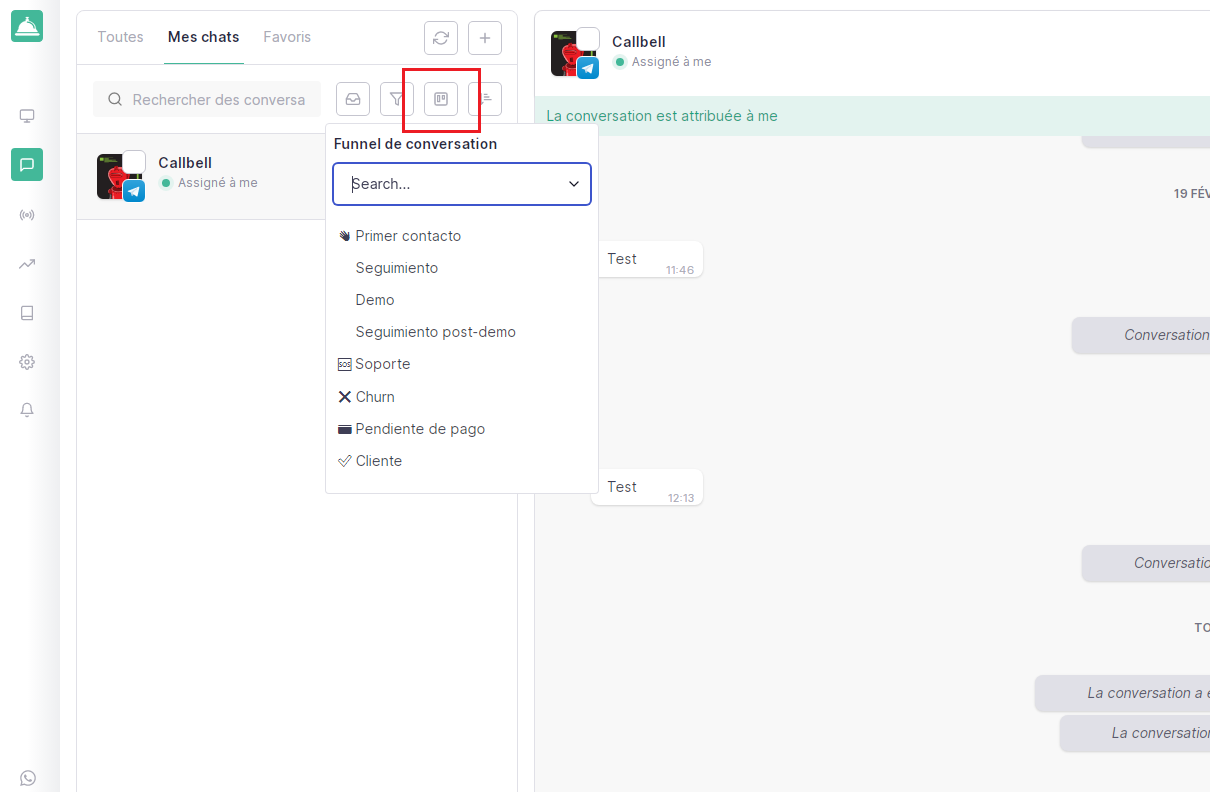Switch to the Mes chats tab
The image size is (1210, 792).
(x=204, y=37)
